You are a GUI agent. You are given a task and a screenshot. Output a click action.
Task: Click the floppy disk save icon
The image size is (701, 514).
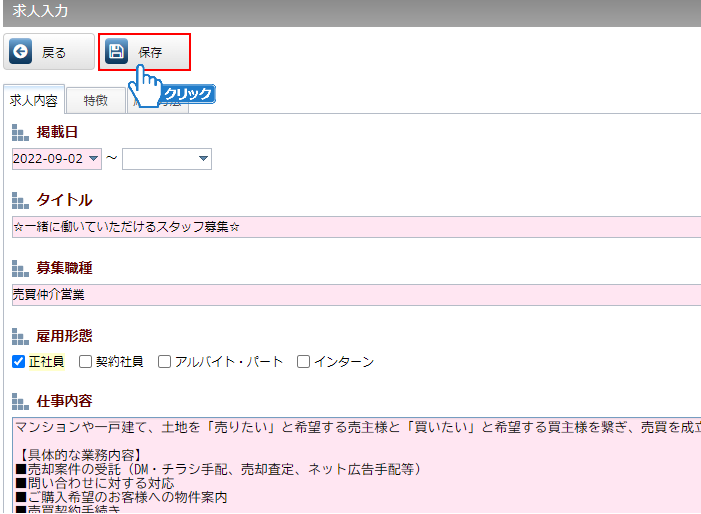[x=117, y=52]
